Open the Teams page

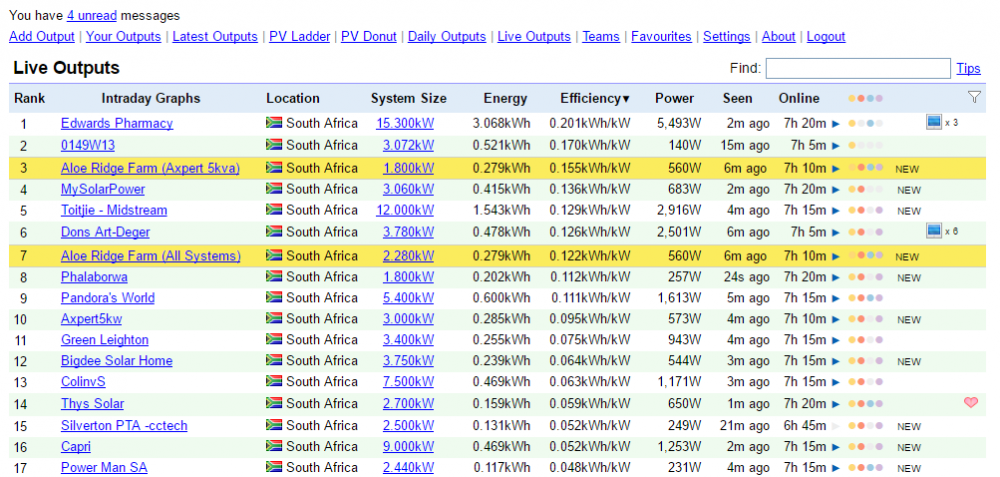pyautogui.click(x=601, y=36)
